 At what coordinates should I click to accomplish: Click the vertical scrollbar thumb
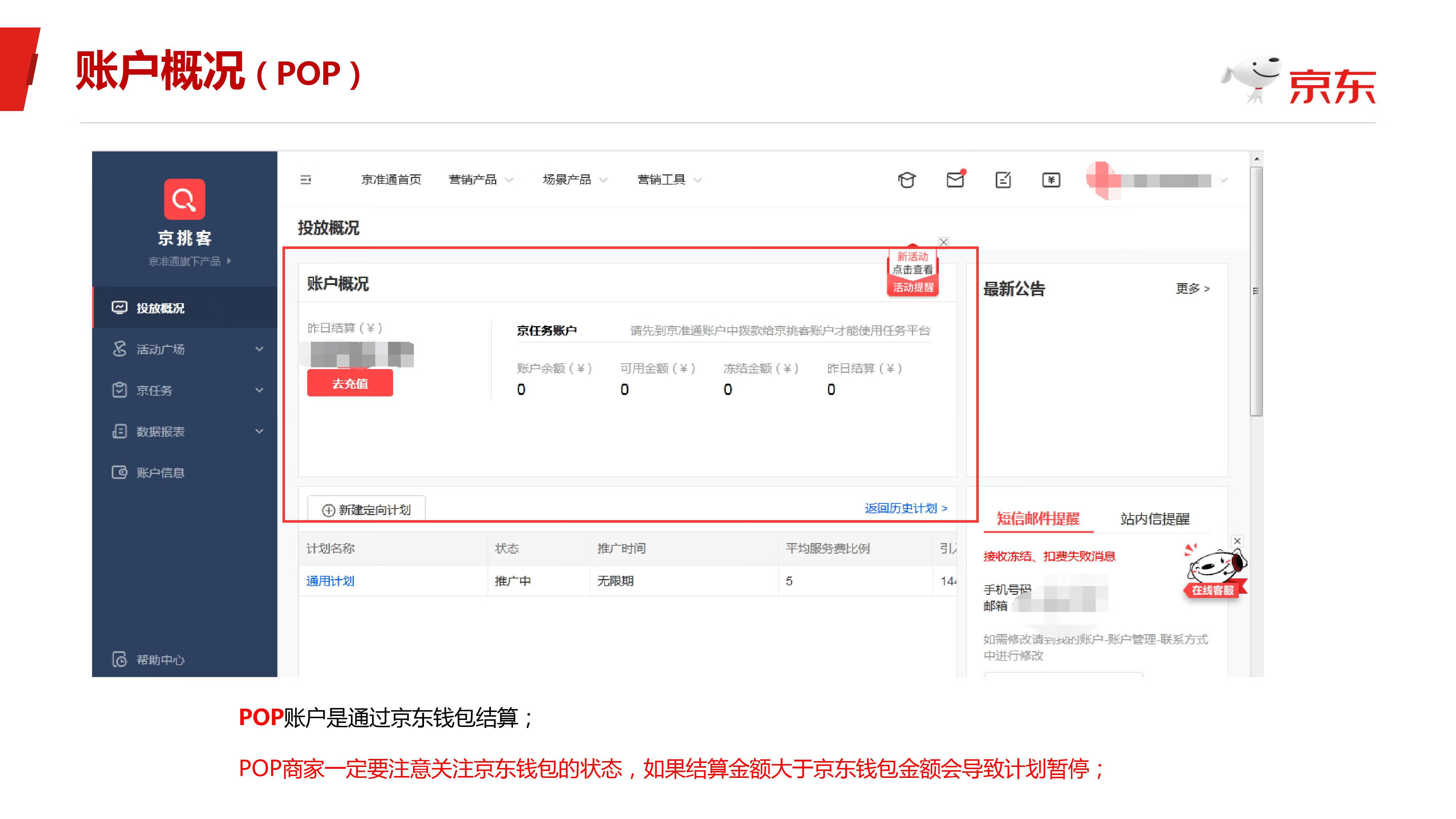point(1257,291)
